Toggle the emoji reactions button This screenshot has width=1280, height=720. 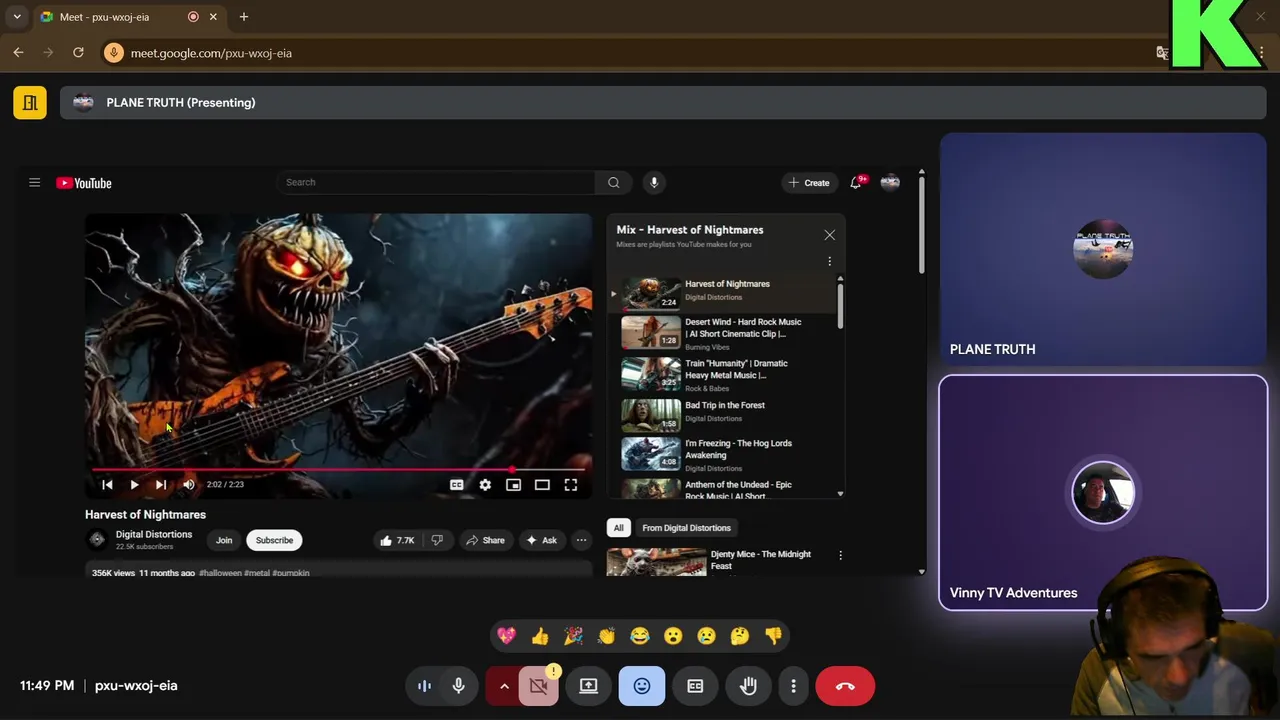(x=642, y=686)
